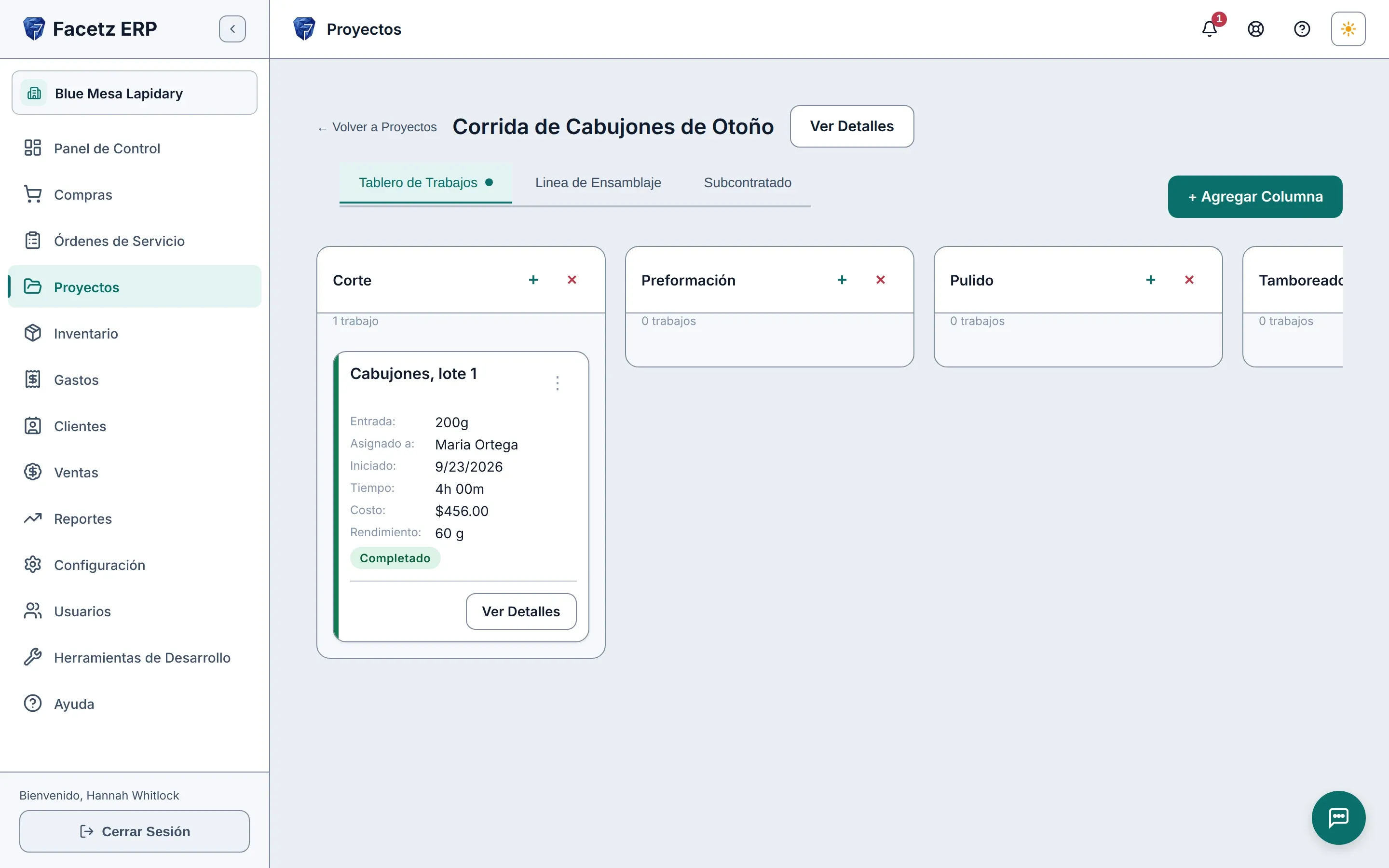
Task: Select Proyectos in the sidebar
Action: [x=134, y=287]
